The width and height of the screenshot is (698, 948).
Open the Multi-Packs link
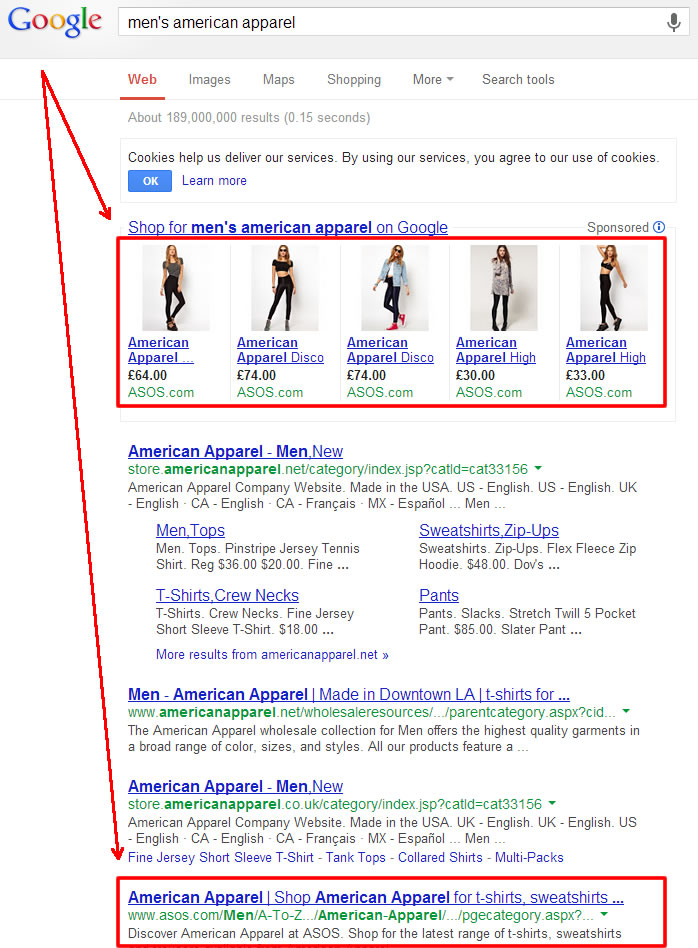[x=529, y=858]
